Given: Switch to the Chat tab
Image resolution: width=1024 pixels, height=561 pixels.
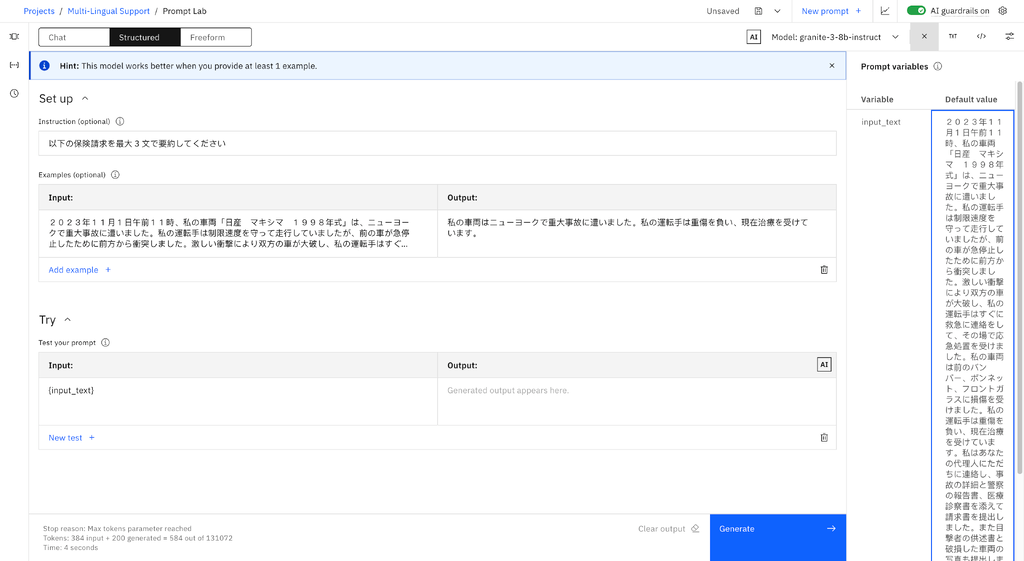Looking at the screenshot, I should (74, 37).
